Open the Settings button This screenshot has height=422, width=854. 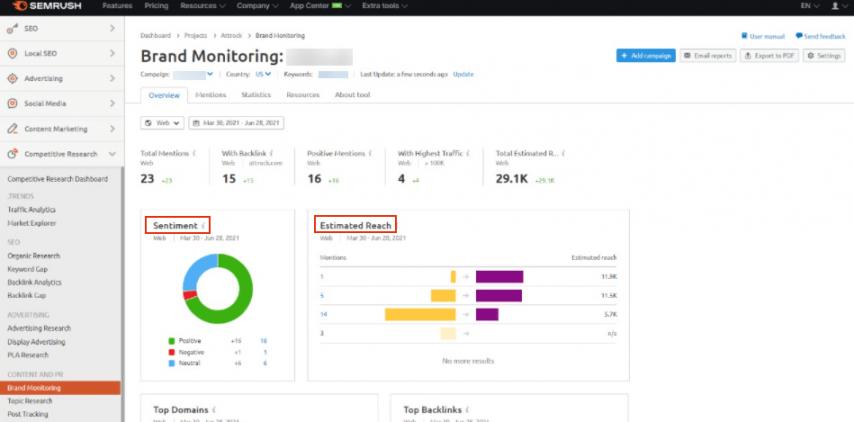pos(824,56)
